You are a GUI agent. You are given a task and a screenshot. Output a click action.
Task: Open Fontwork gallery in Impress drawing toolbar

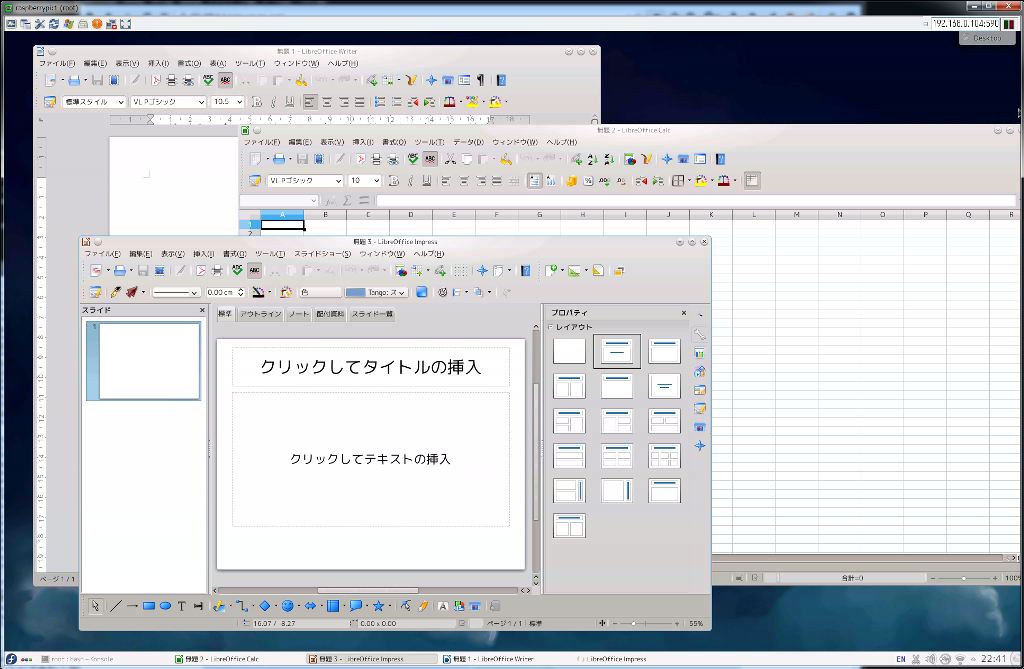coord(443,606)
